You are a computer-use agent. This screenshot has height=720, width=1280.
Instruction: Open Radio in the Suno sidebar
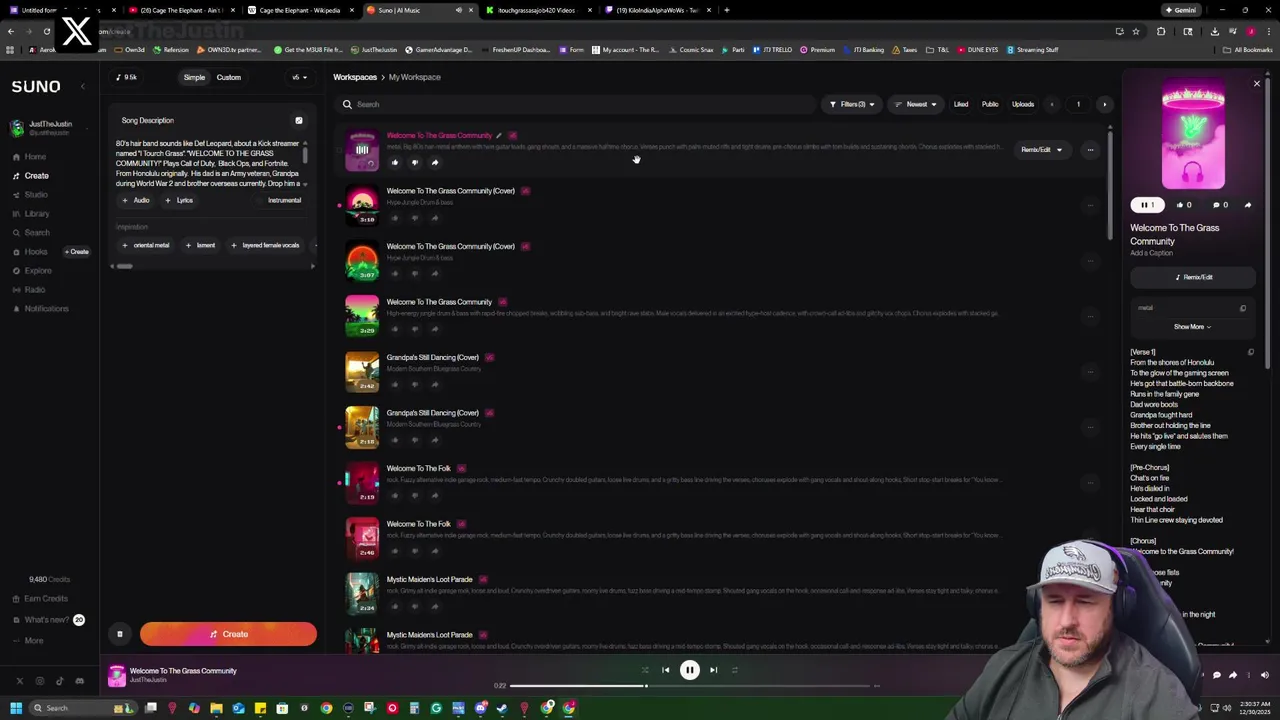pyautogui.click(x=34, y=290)
